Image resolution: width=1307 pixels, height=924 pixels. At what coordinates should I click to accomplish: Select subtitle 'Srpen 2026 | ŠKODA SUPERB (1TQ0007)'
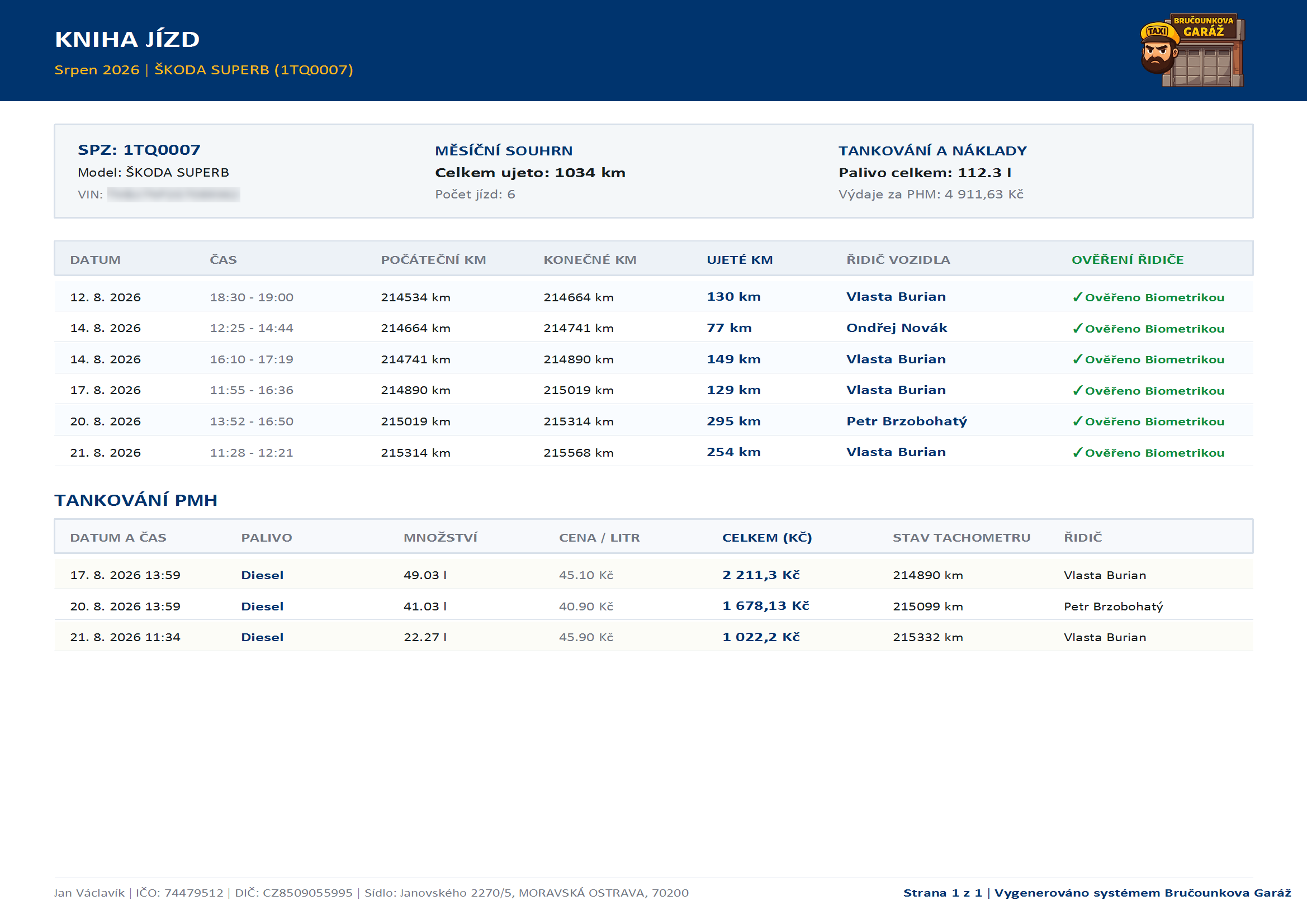coord(204,69)
